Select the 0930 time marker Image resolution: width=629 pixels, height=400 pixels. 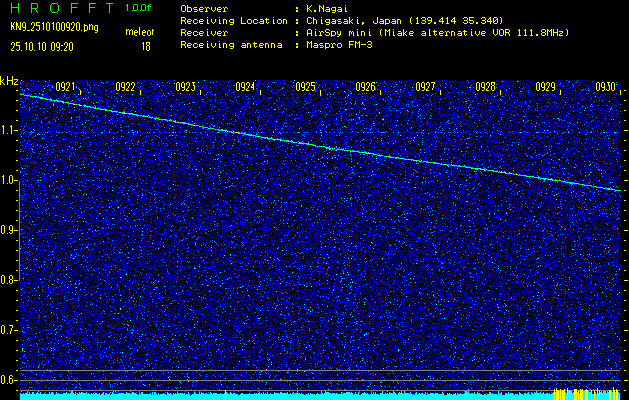point(605,87)
